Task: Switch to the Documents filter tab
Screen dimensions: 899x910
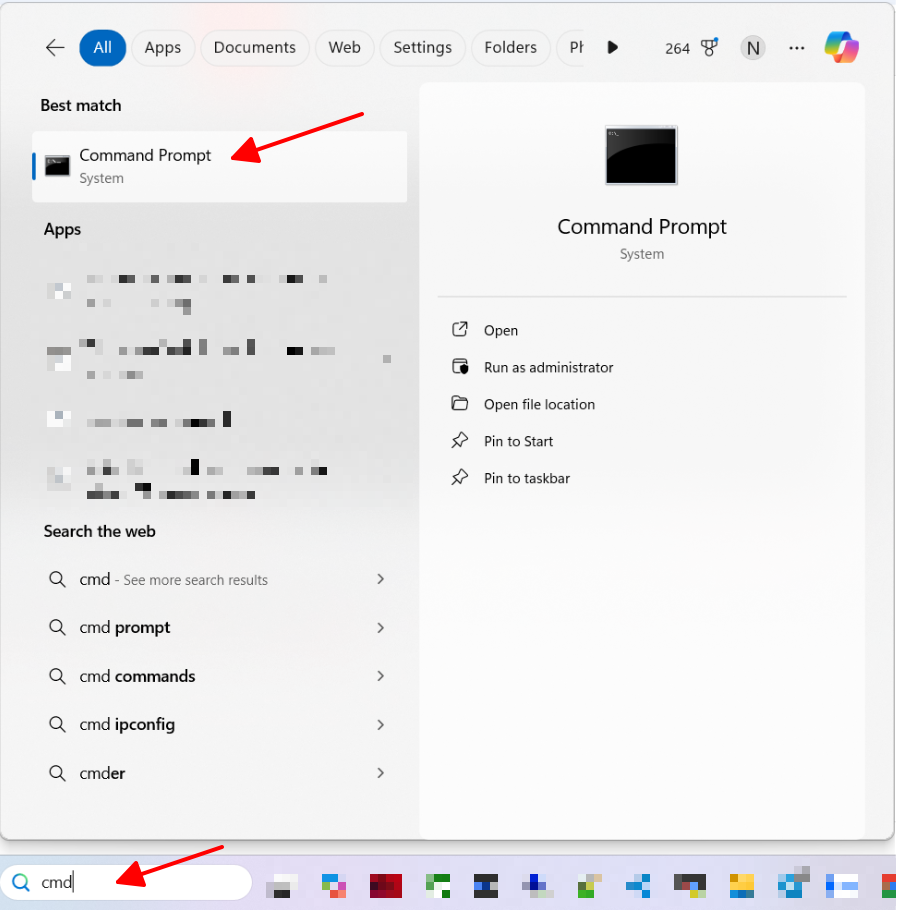Action: pos(255,48)
